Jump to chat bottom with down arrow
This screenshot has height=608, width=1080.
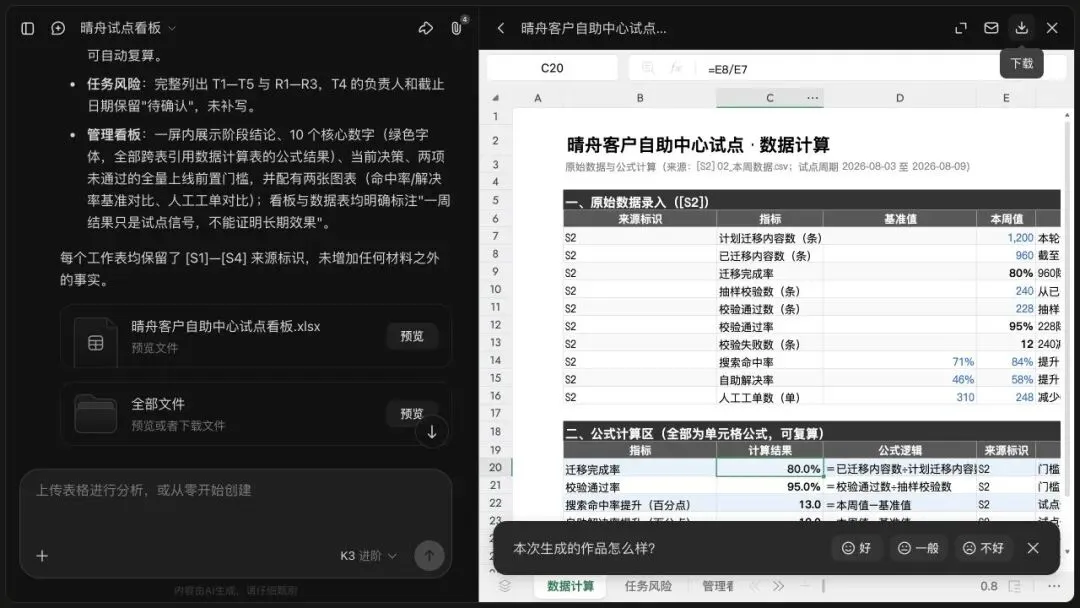(x=432, y=432)
